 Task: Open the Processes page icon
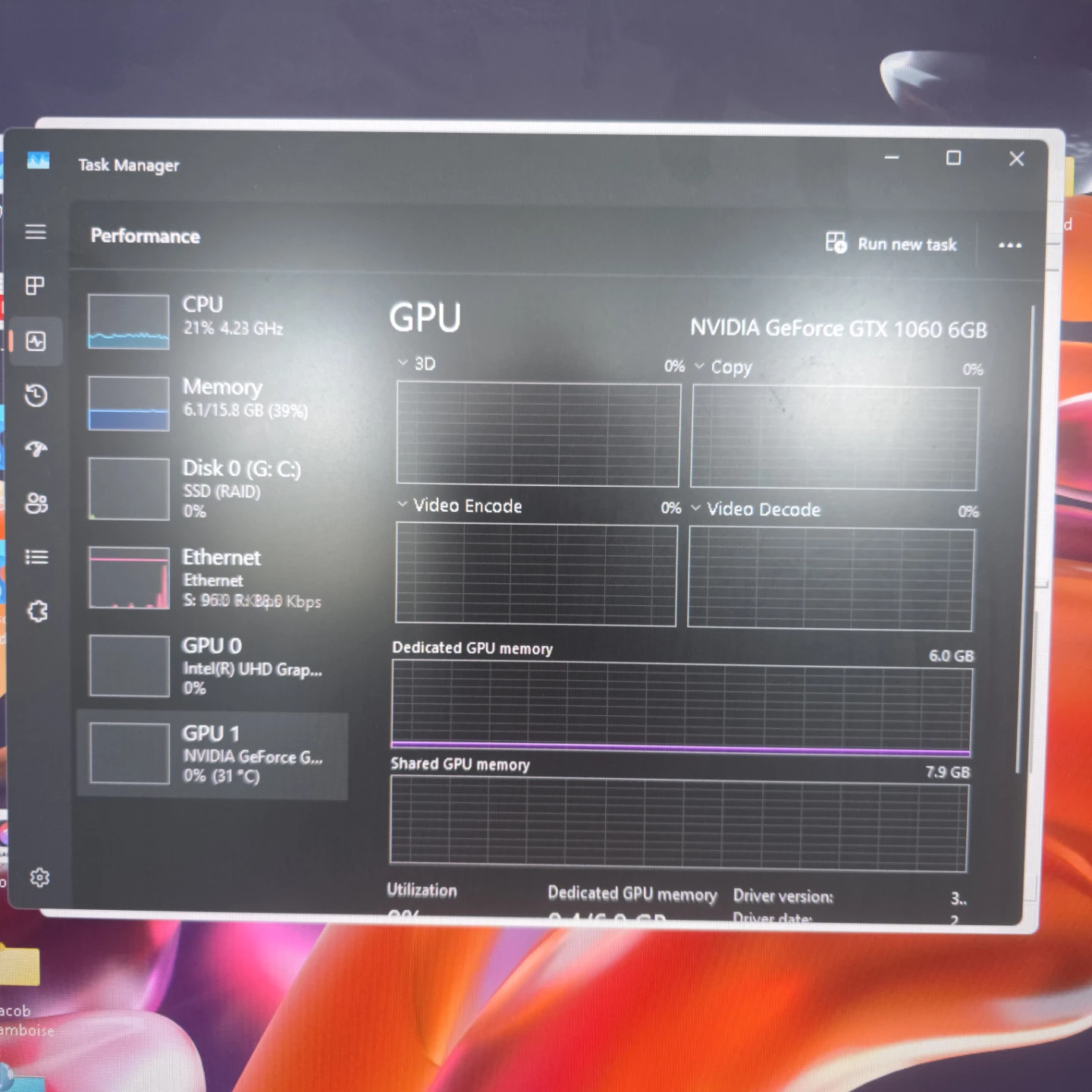[x=35, y=286]
